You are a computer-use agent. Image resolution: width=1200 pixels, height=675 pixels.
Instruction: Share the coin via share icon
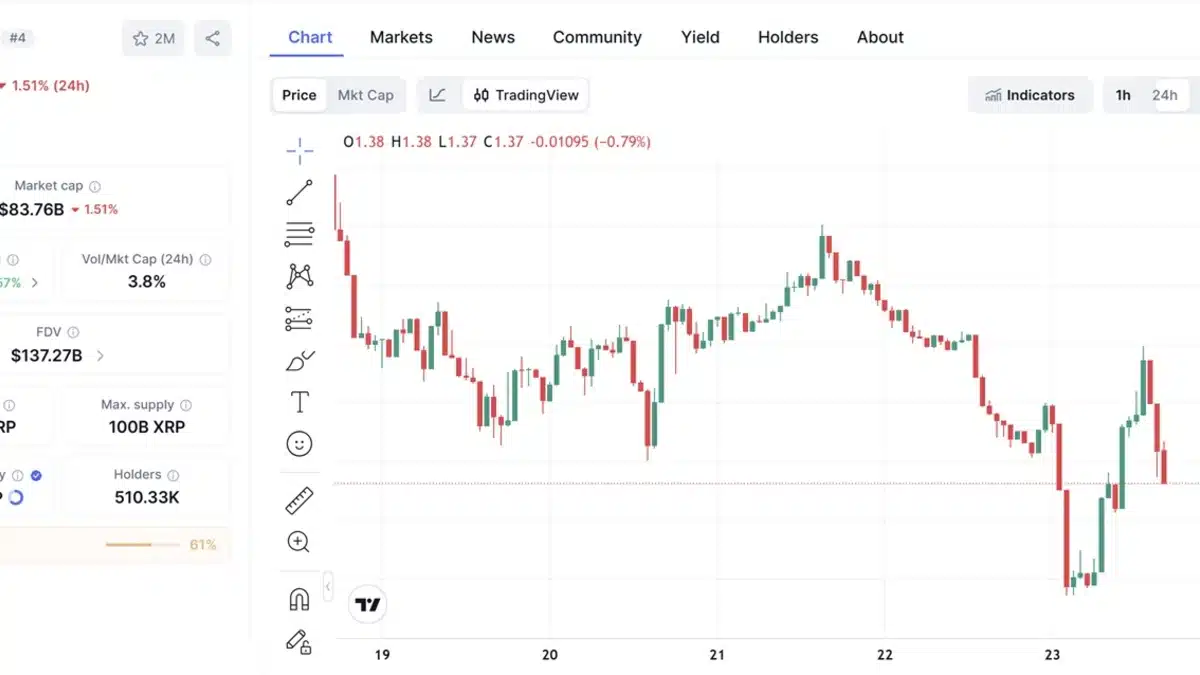212,37
